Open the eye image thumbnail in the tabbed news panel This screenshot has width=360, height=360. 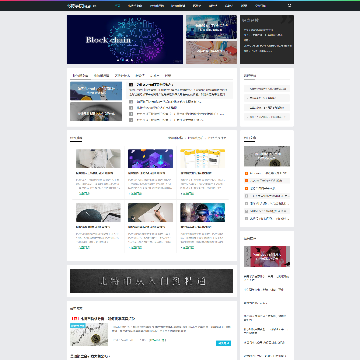(96, 112)
